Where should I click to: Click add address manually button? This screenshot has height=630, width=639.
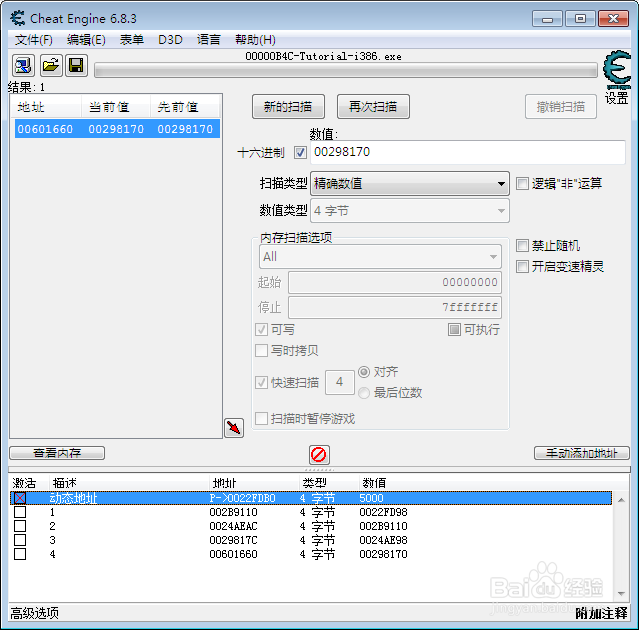pos(582,453)
